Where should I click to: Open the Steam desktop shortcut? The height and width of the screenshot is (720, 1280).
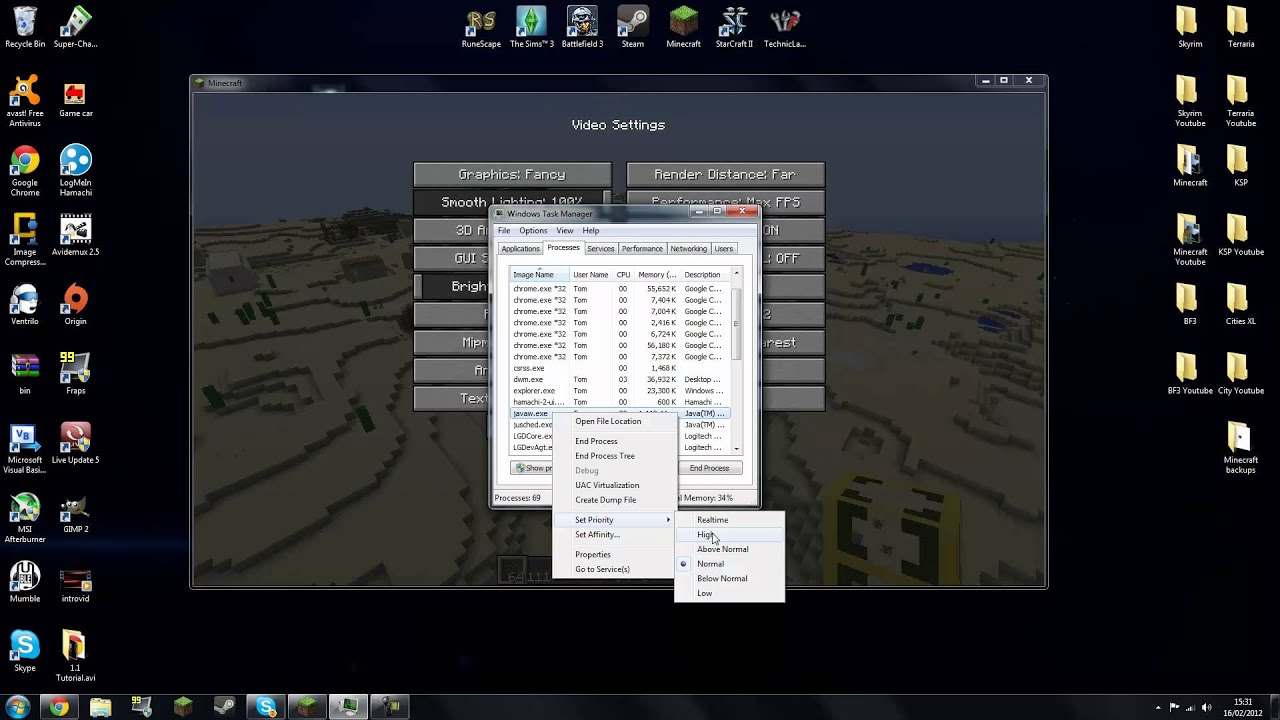[x=633, y=28]
